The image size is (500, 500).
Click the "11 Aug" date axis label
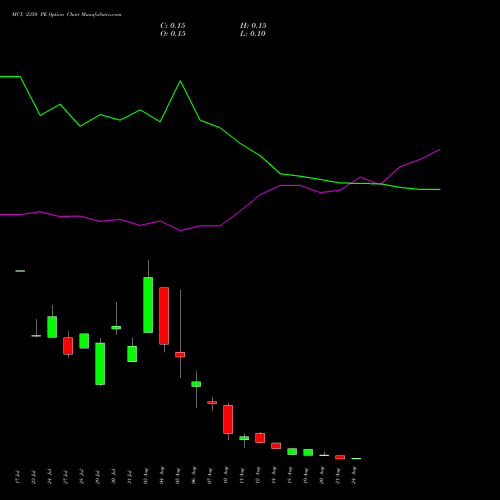click(242, 476)
